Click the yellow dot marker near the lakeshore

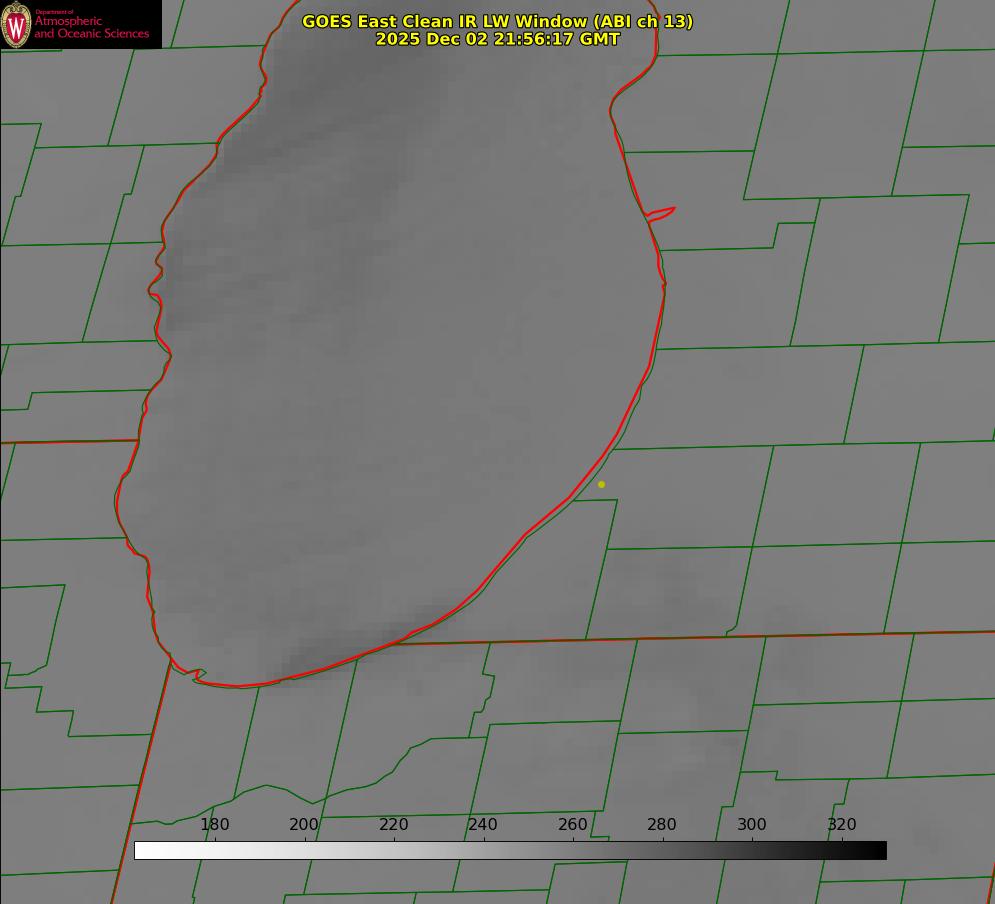click(601, 484)
